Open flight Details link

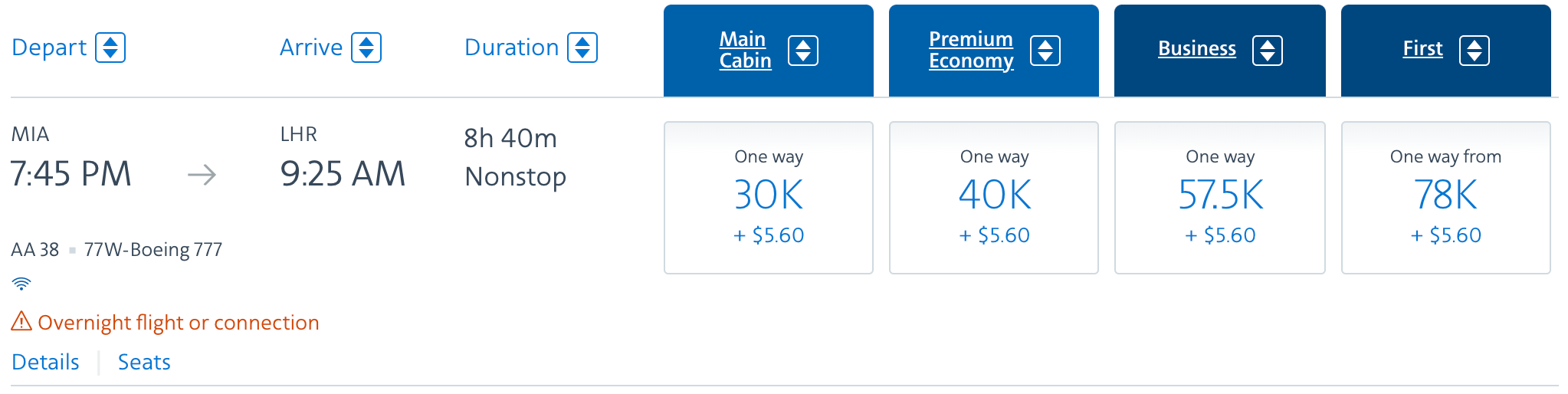point(46,362)
